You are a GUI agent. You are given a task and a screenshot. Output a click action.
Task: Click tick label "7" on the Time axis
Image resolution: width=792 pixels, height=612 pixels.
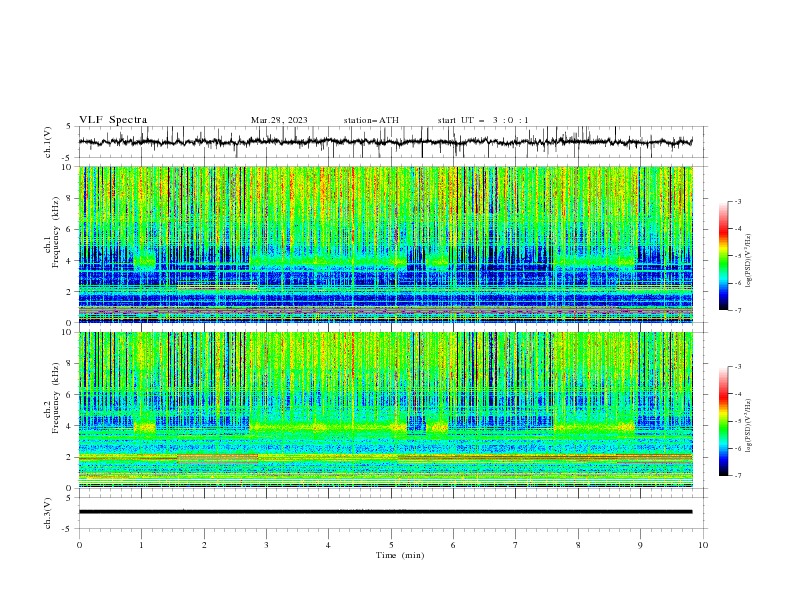[516, 545]
